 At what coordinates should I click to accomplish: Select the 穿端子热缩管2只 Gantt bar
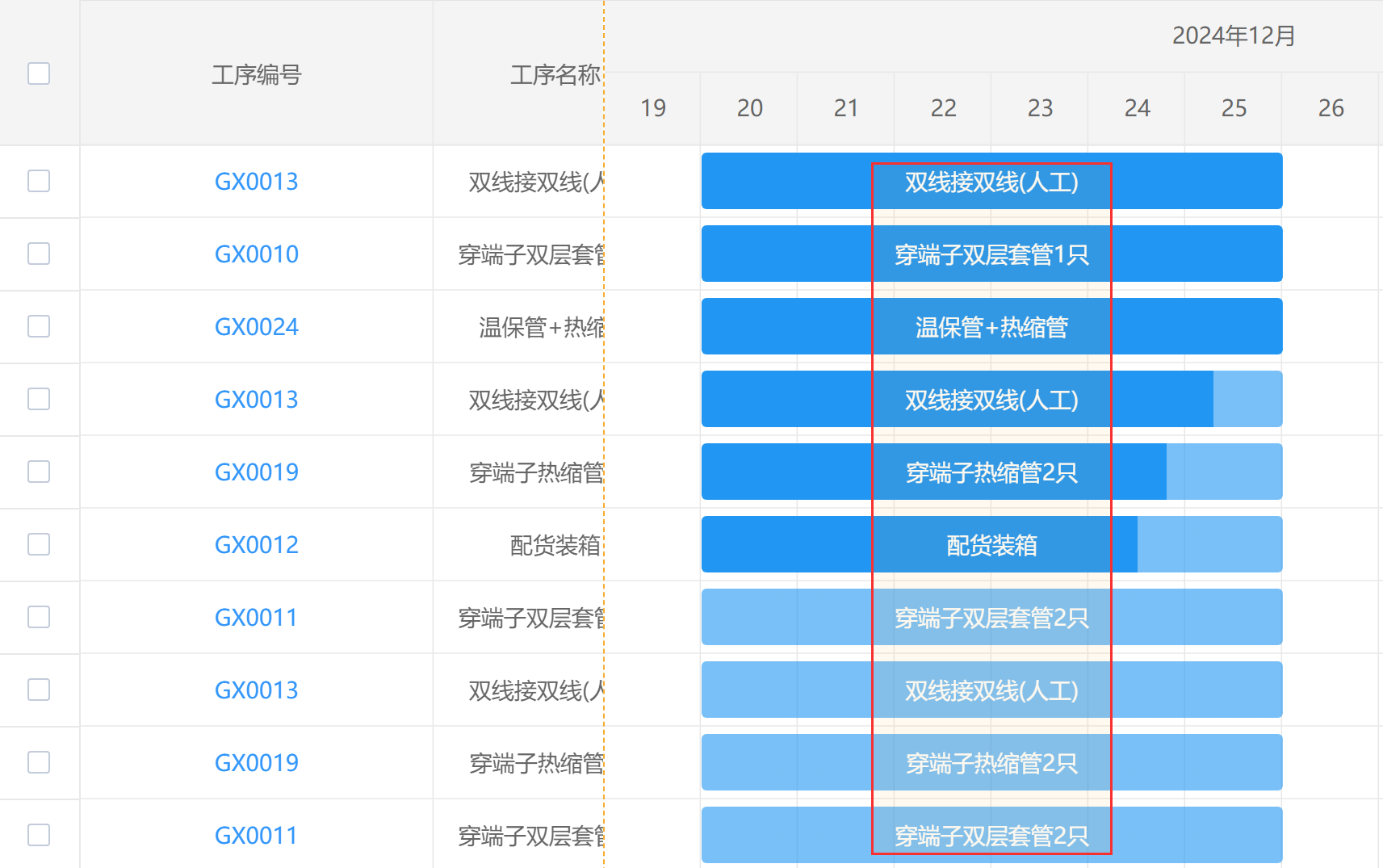click(x=991, y=472)
